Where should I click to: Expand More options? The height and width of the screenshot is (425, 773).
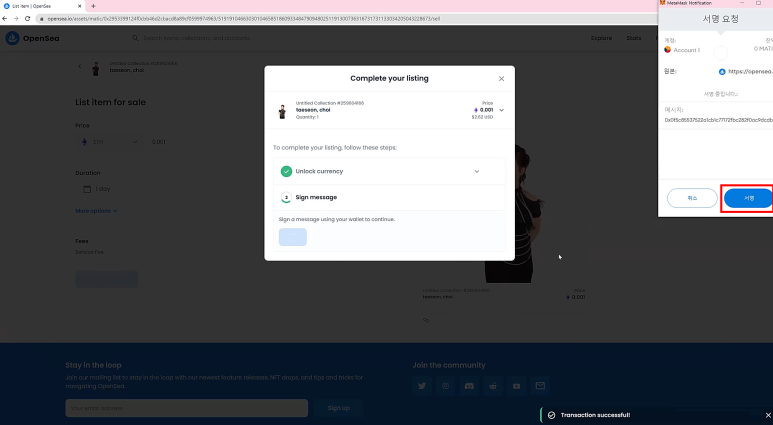tap(96, 211)
